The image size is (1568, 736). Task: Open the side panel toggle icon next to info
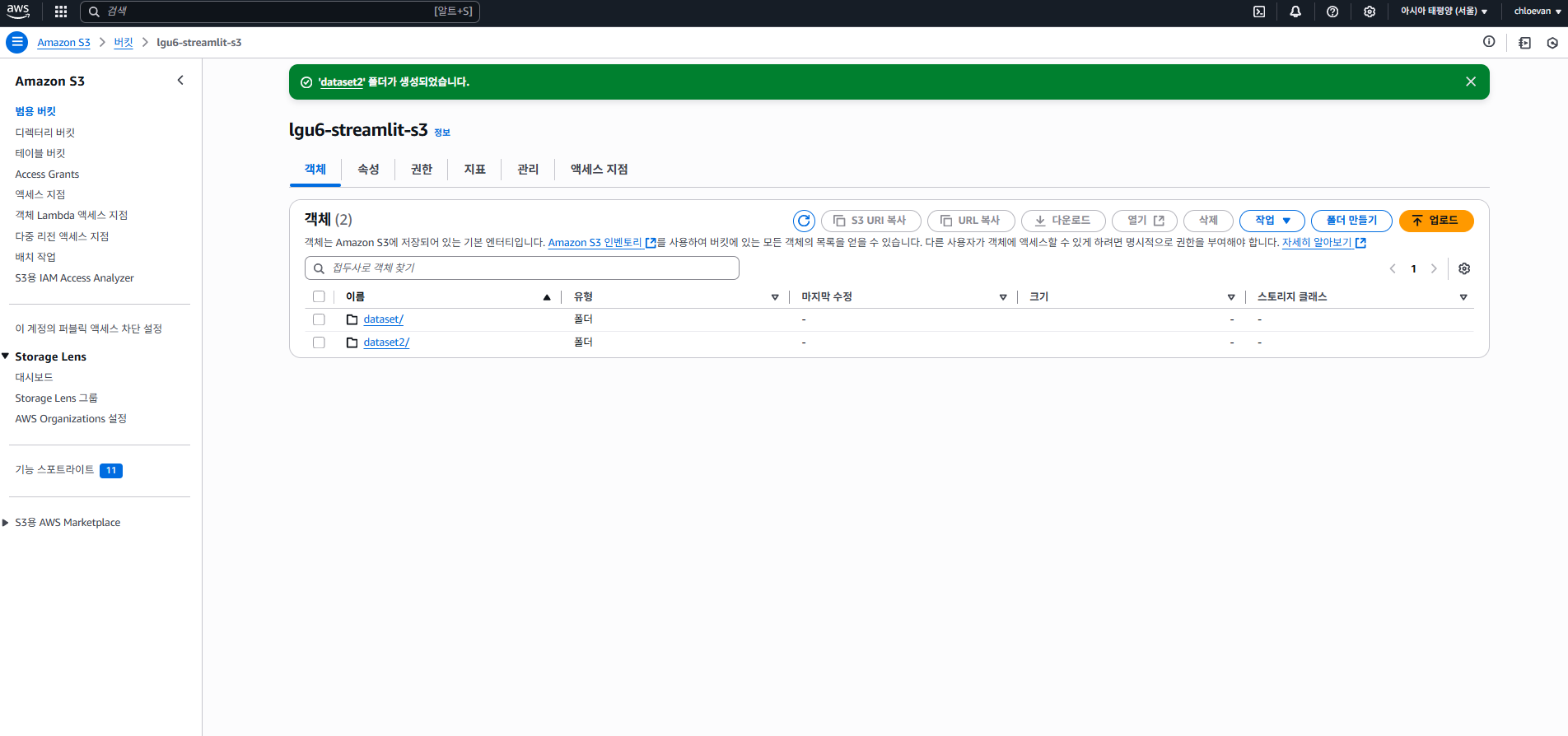tap(1524, 43)
